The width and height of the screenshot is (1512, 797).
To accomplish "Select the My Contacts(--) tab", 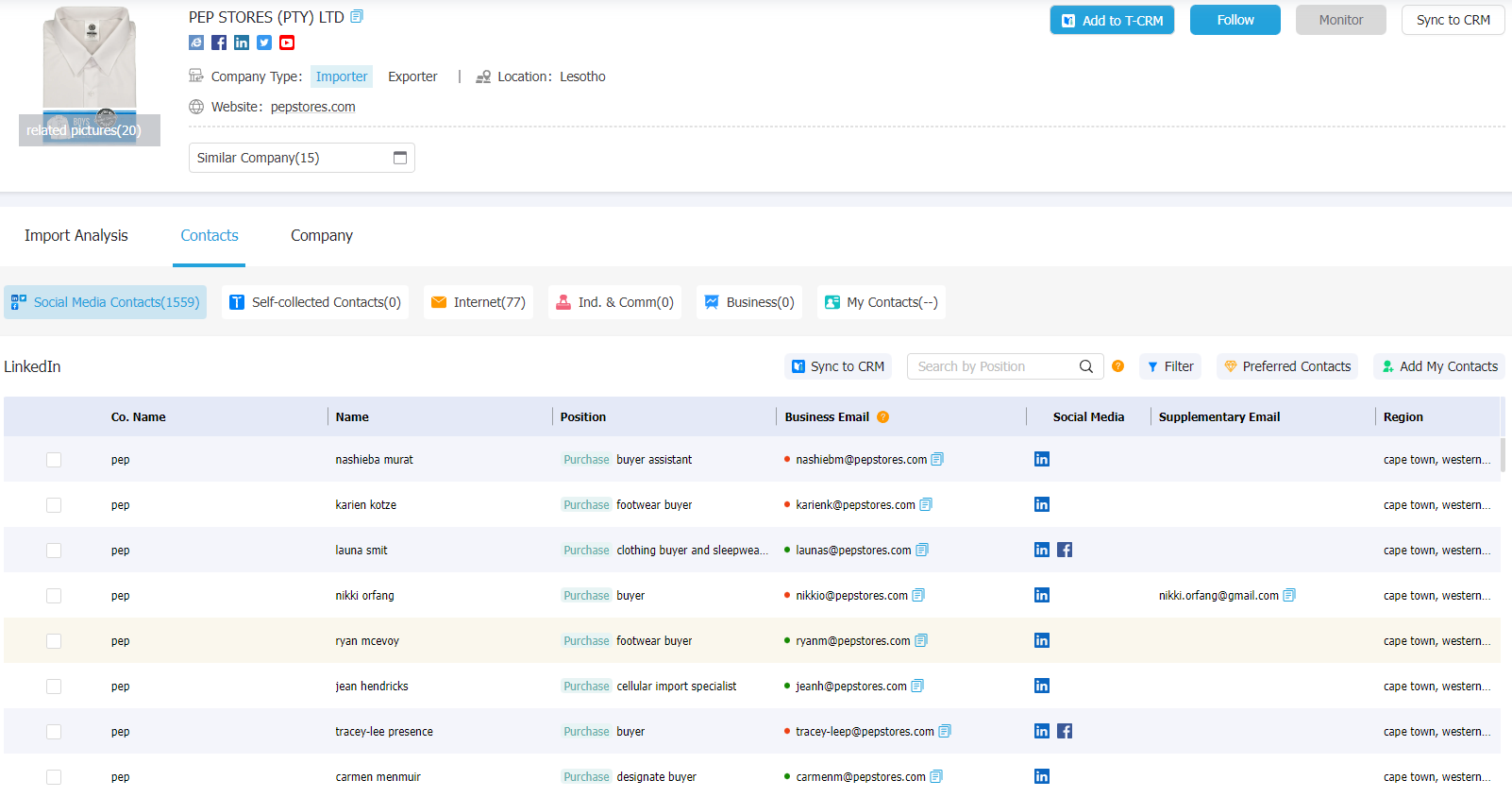I will 882,302.
